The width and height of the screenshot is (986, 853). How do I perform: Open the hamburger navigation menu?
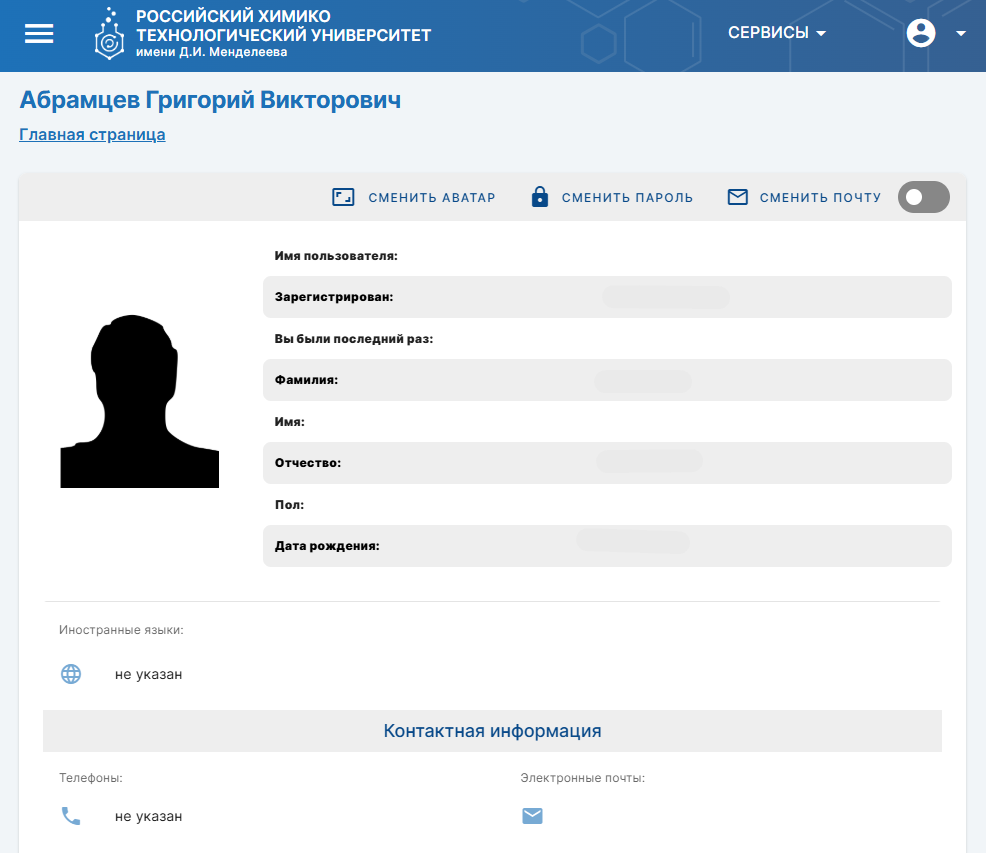click(39, 33)
